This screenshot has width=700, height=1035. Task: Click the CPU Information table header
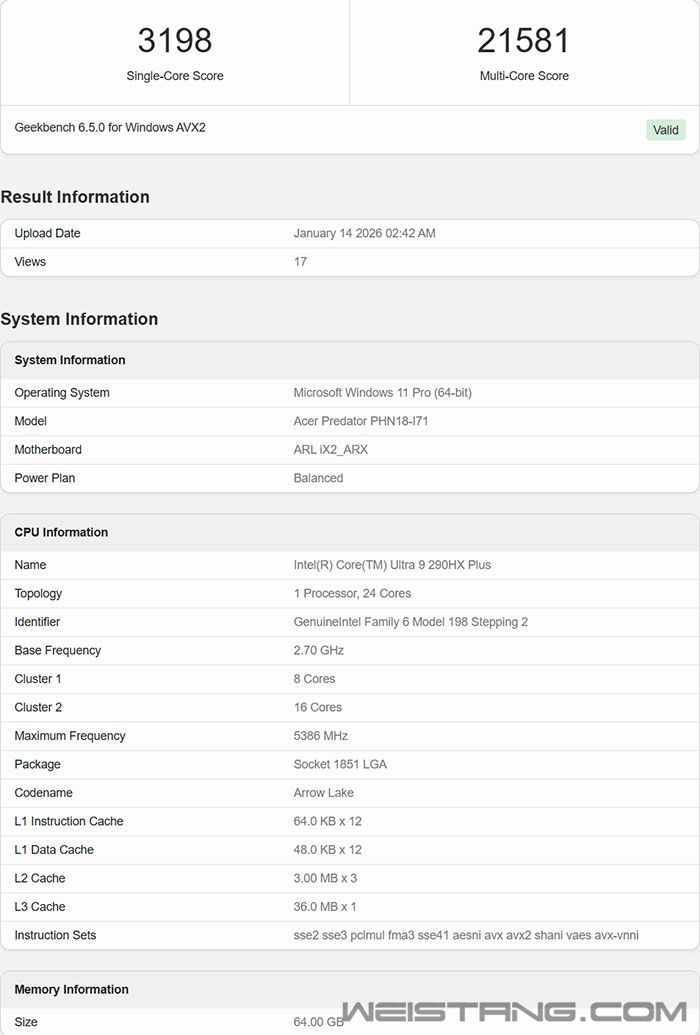[x=61, y=532]
